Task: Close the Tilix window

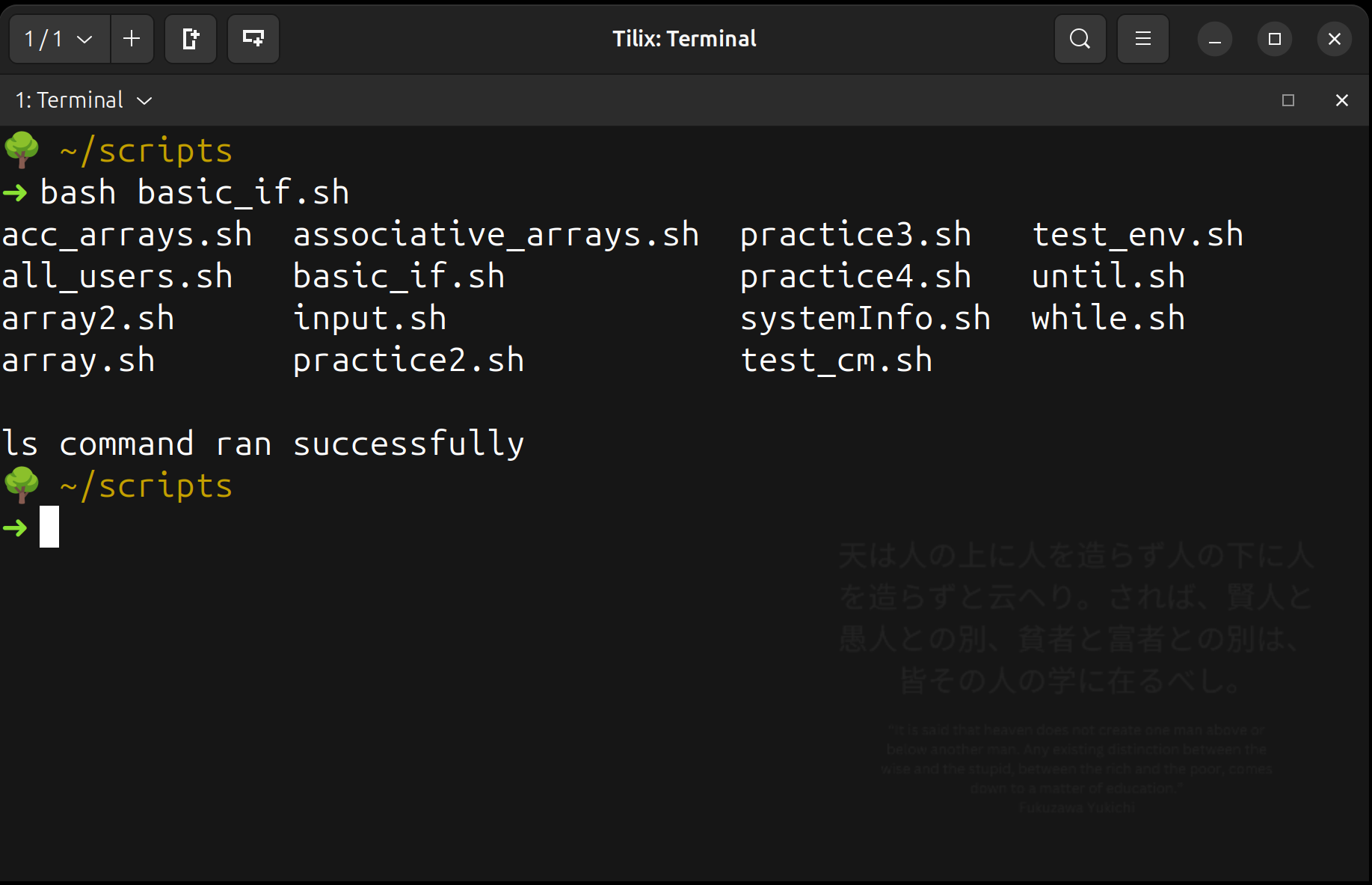Action: (x=1335, y=39)
